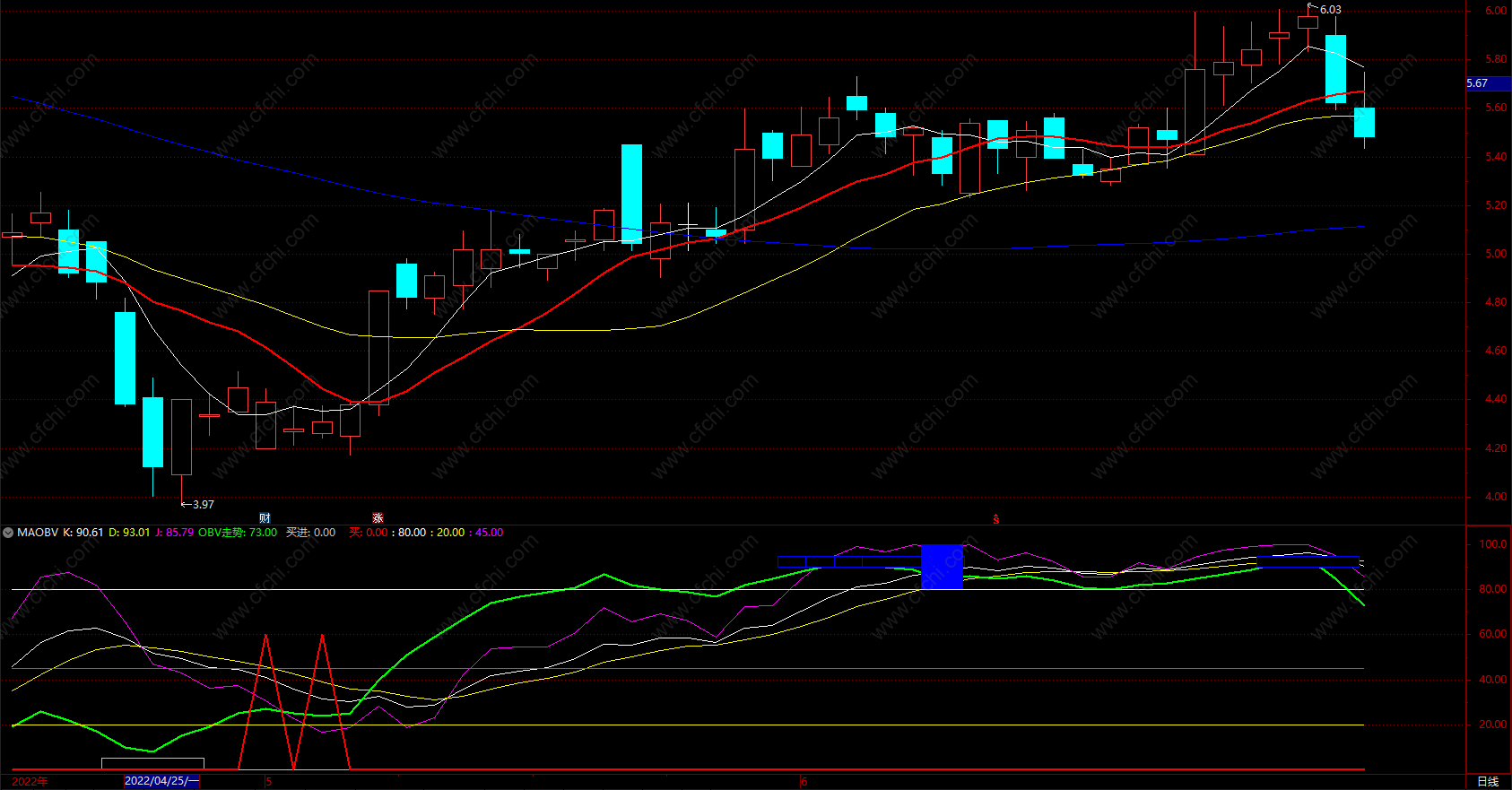The image size is (1512, 790).
Task: Click the 20.00 indicator axis label
Action: (x=1493, y=725)
